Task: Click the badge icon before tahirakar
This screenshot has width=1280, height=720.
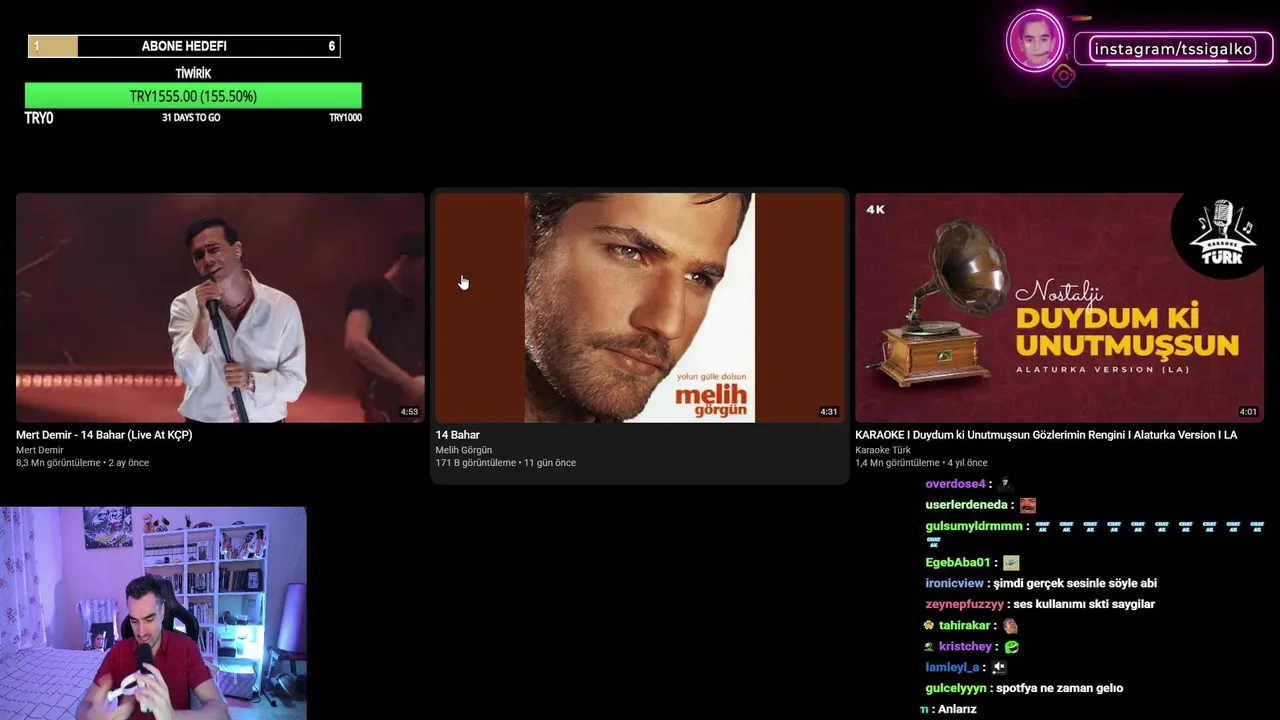Action: (929, 625)
